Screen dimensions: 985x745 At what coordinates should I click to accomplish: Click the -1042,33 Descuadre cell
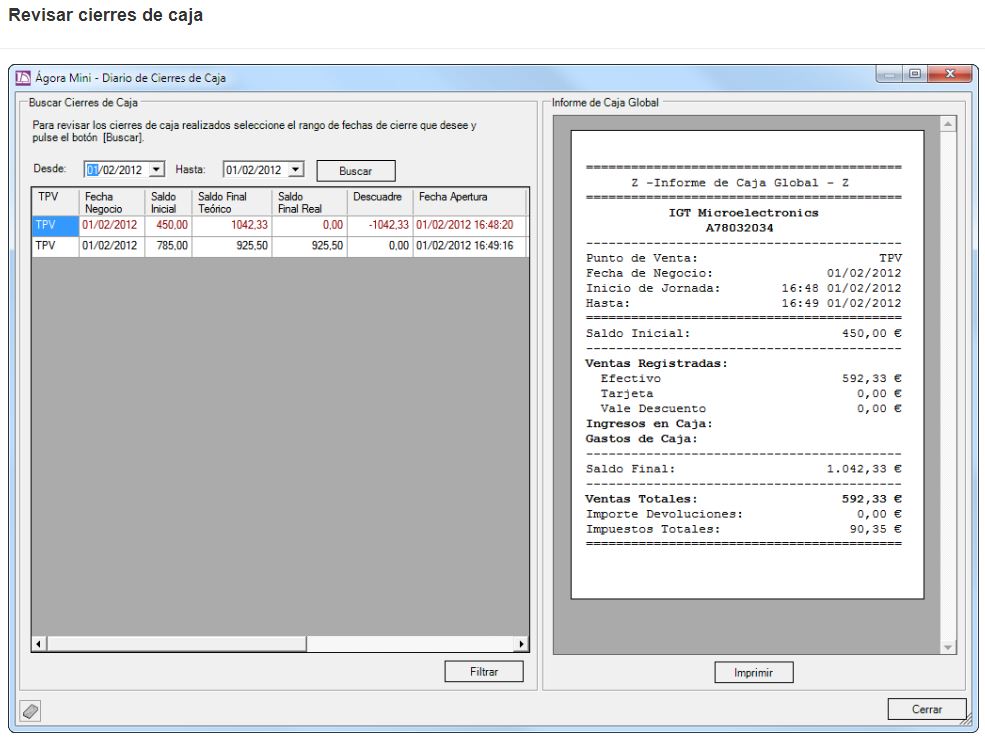pyautogui.click(x=380, y=226)
